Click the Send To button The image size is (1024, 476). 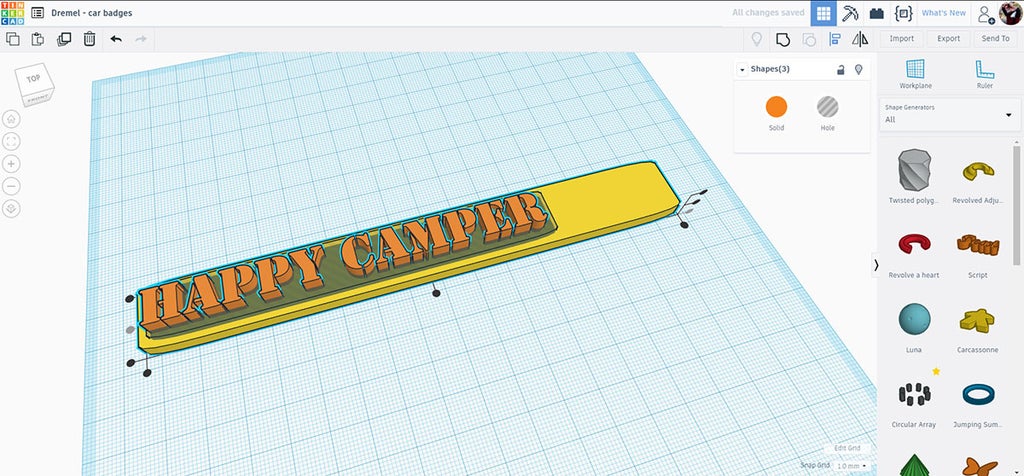995,39
